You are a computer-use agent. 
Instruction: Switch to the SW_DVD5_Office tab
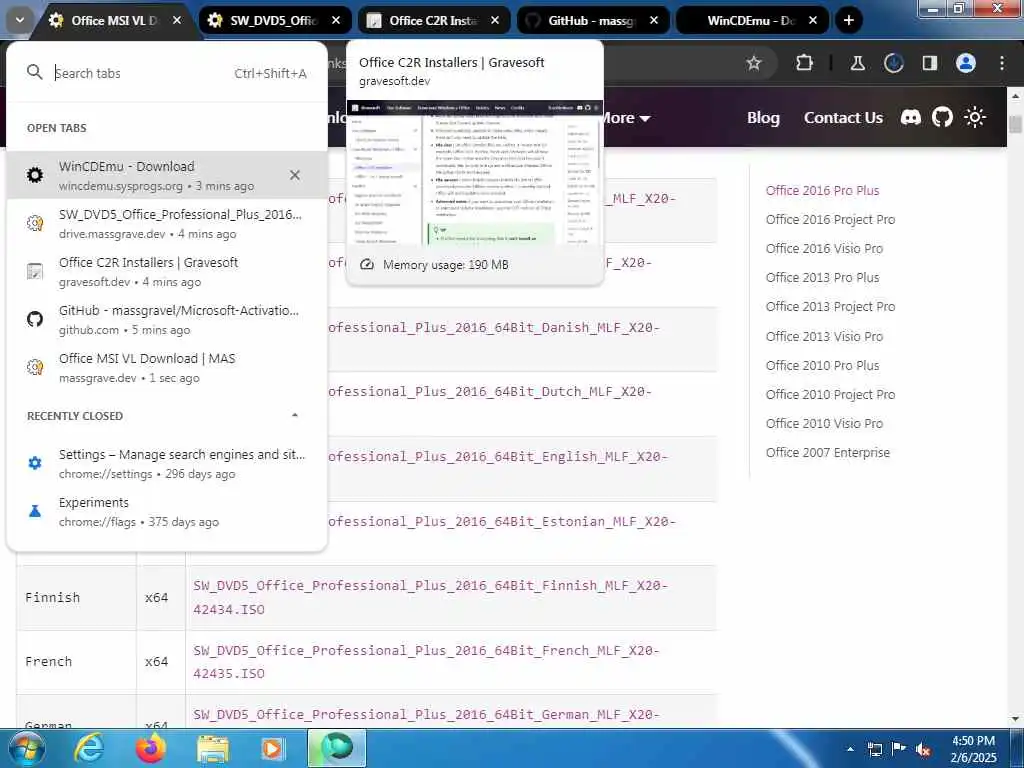click(273, 20)
